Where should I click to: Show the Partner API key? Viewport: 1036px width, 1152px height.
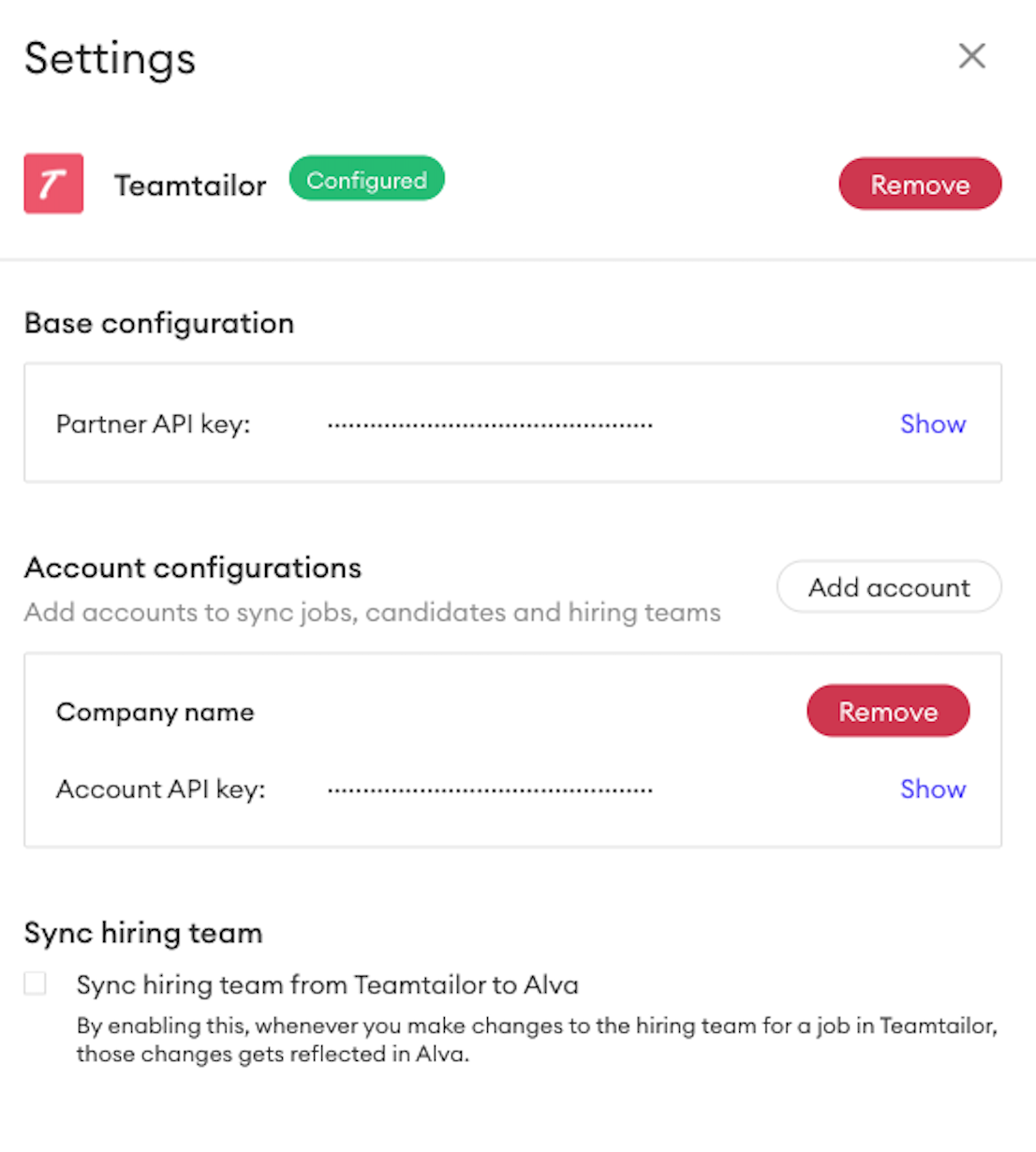[x=933, y=424]
